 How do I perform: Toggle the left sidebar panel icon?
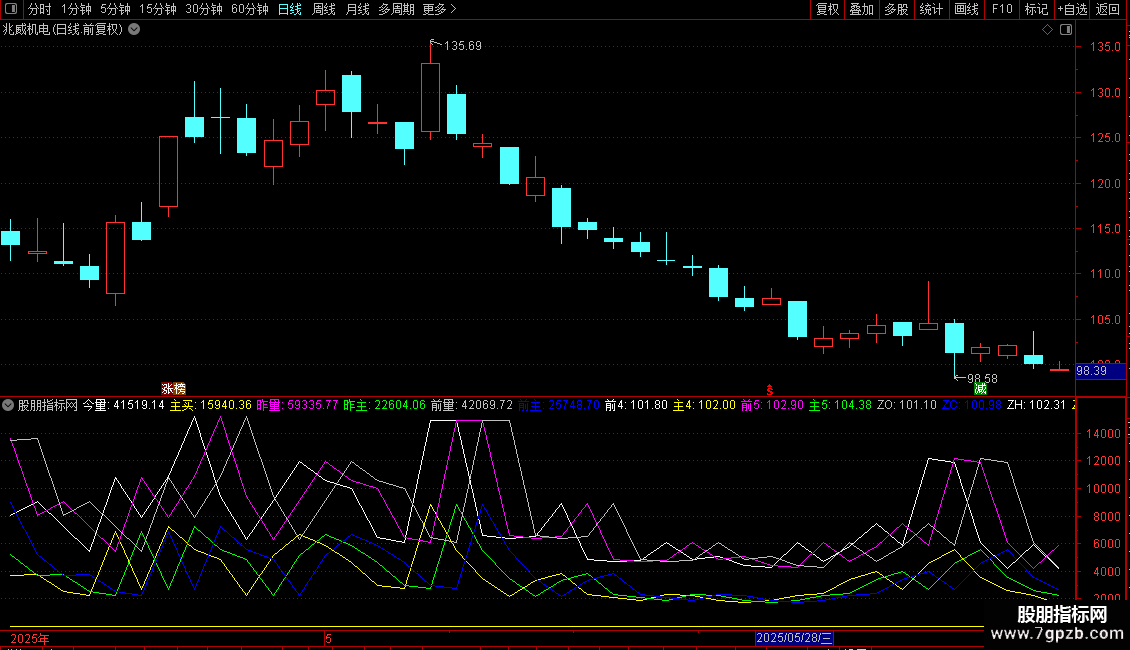(x=10, y=9)
